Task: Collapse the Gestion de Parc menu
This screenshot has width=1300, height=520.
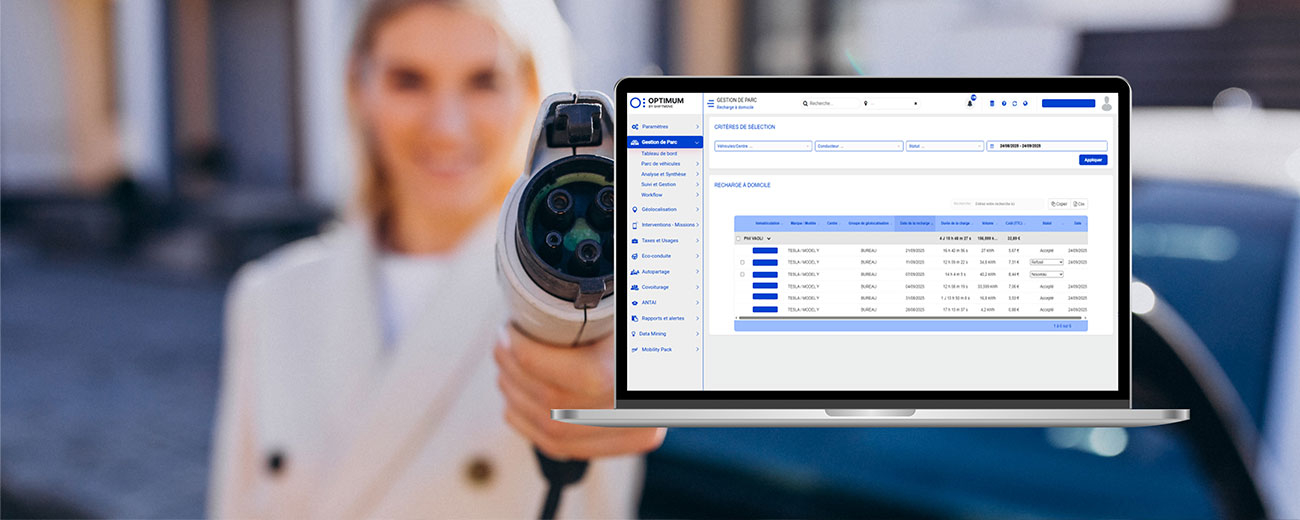Action: pos(696,142)
